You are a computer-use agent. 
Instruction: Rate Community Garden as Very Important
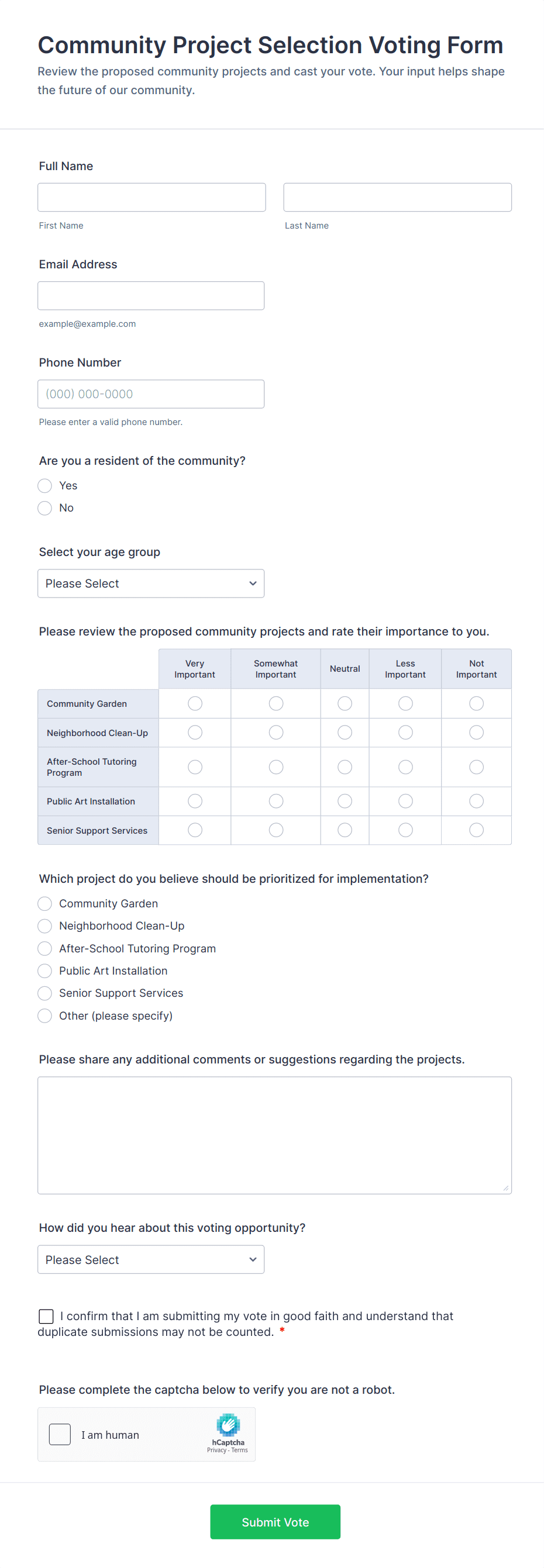tap(195, 703)
